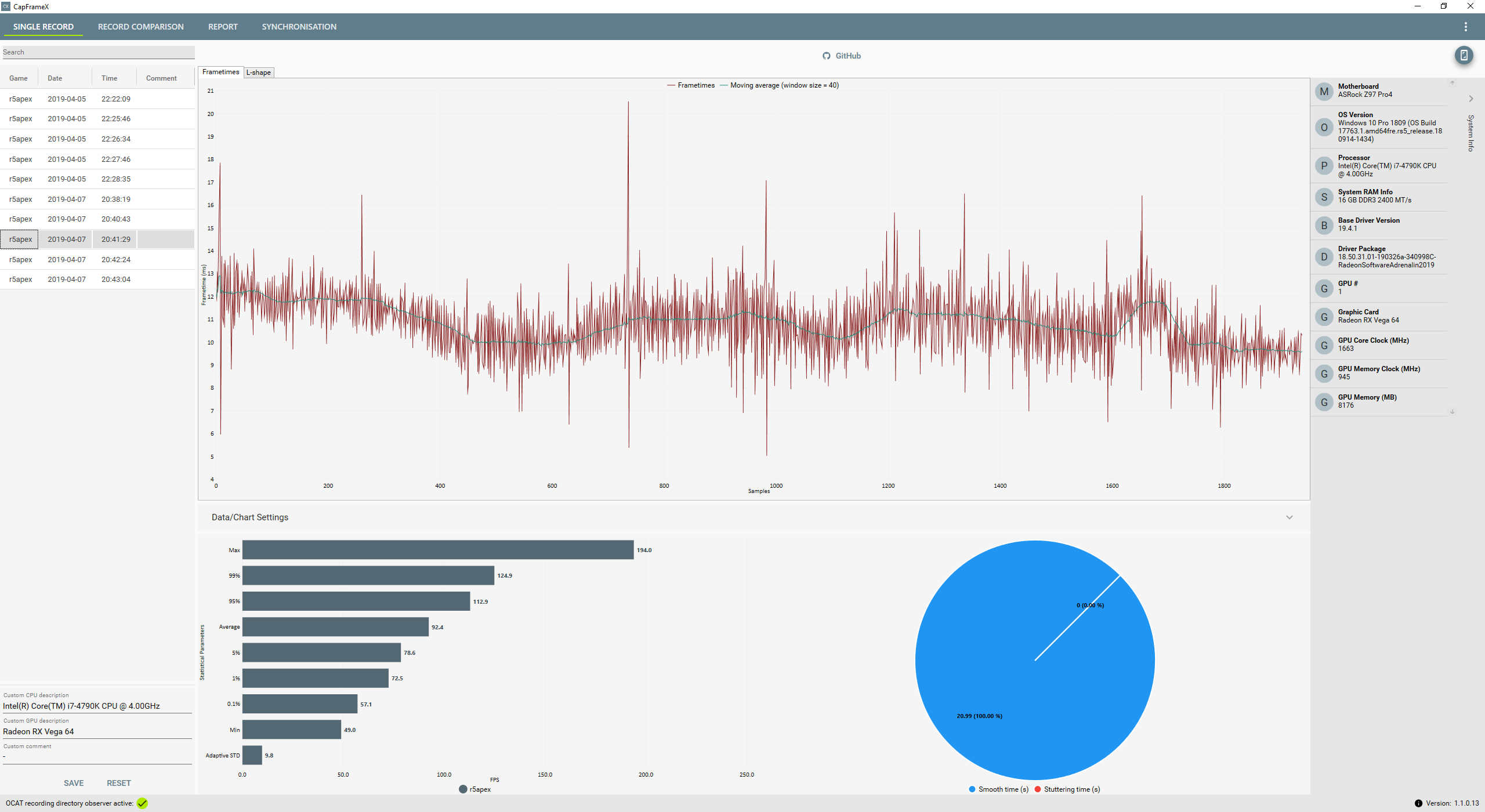
Task: Click the r5apex legend color dot
Action: click(x=463, y=789)
